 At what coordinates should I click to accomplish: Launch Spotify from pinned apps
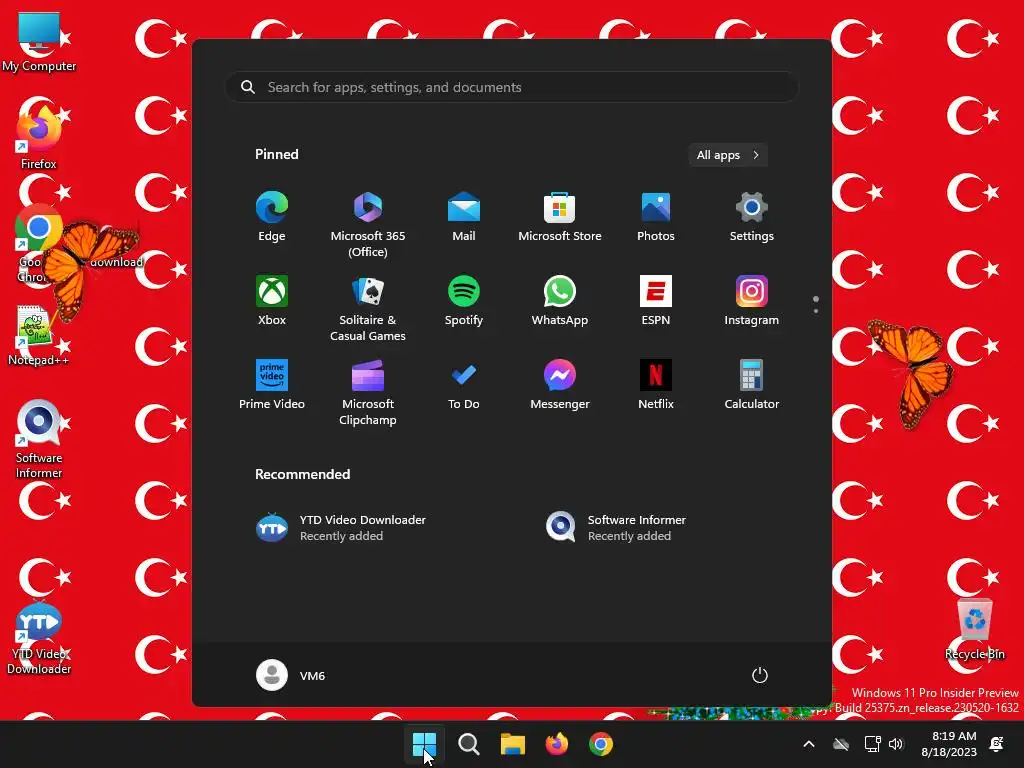point(464,300)
